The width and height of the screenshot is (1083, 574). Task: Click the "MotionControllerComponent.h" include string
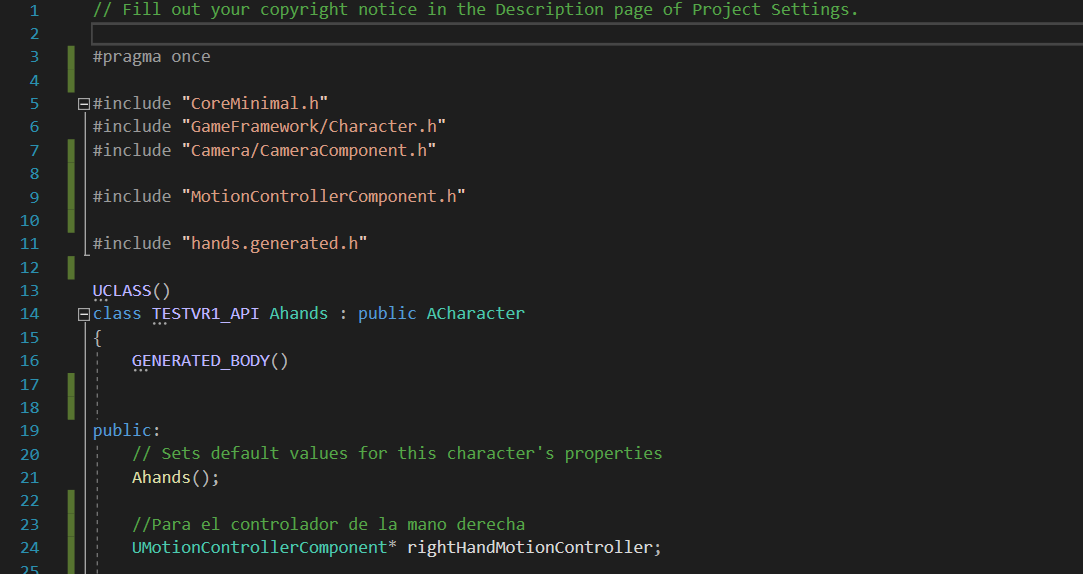(x=323, y=197)
